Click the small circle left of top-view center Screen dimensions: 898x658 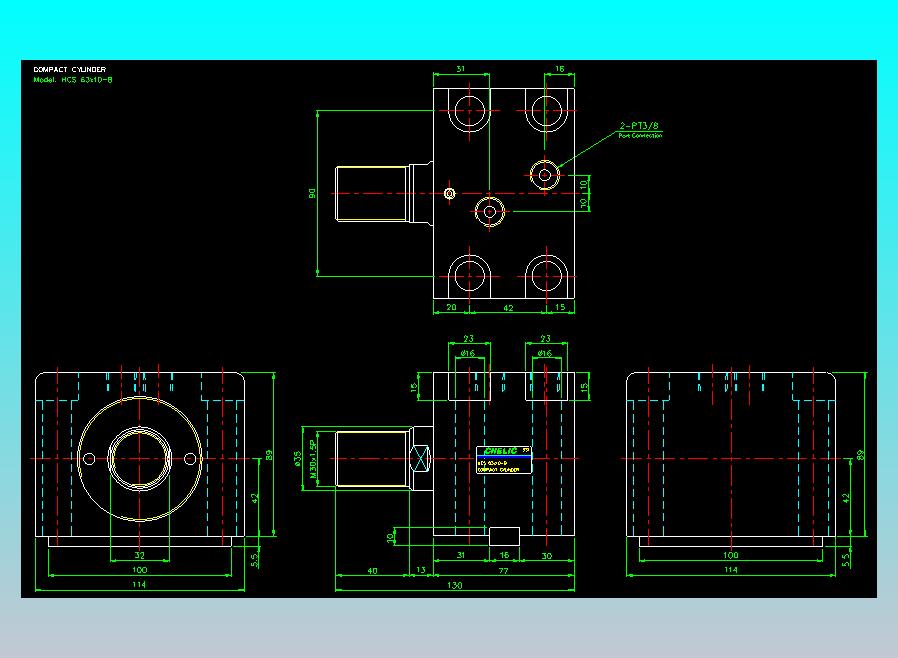450,194
